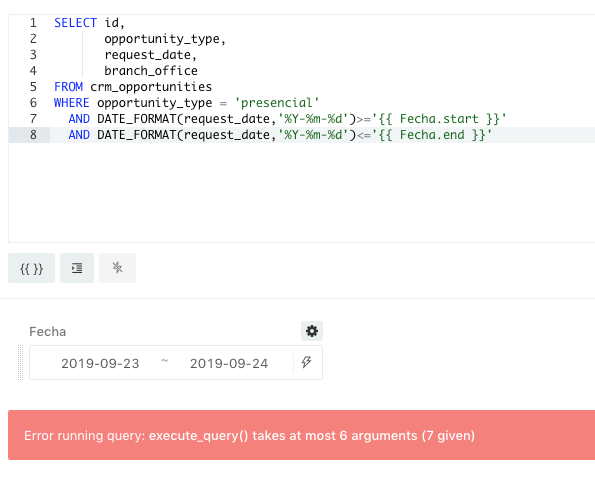
Task: Open Fecha parameter settings gear
Action: [312, 331]
